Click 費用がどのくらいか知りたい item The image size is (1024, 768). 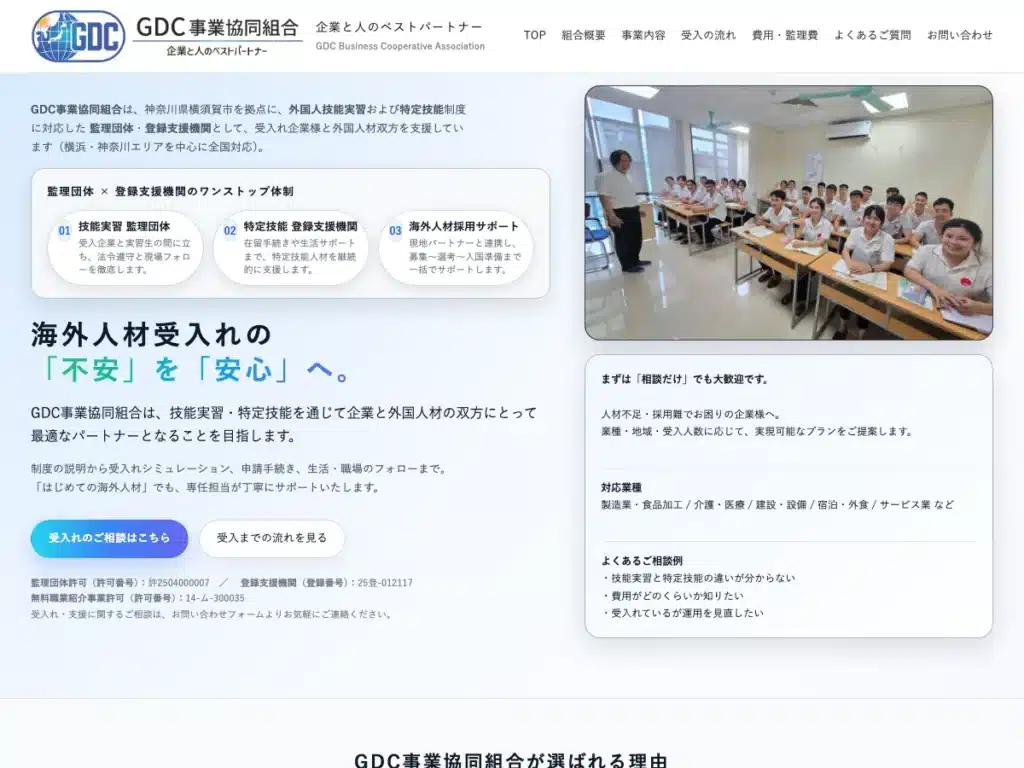pyautogui.click(x=673, y=596)
